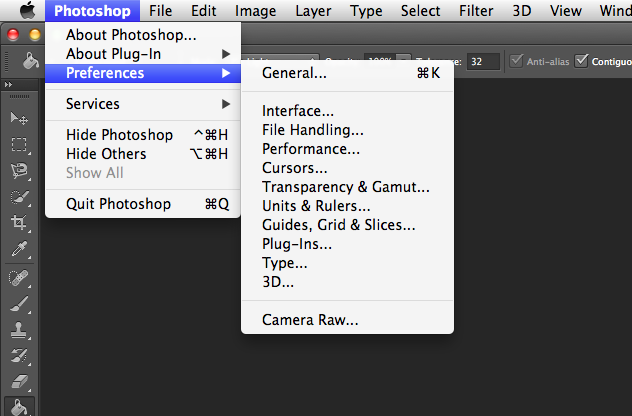
Task: Open Guides, Grid & Slices preferences
Action: [347, 225]
